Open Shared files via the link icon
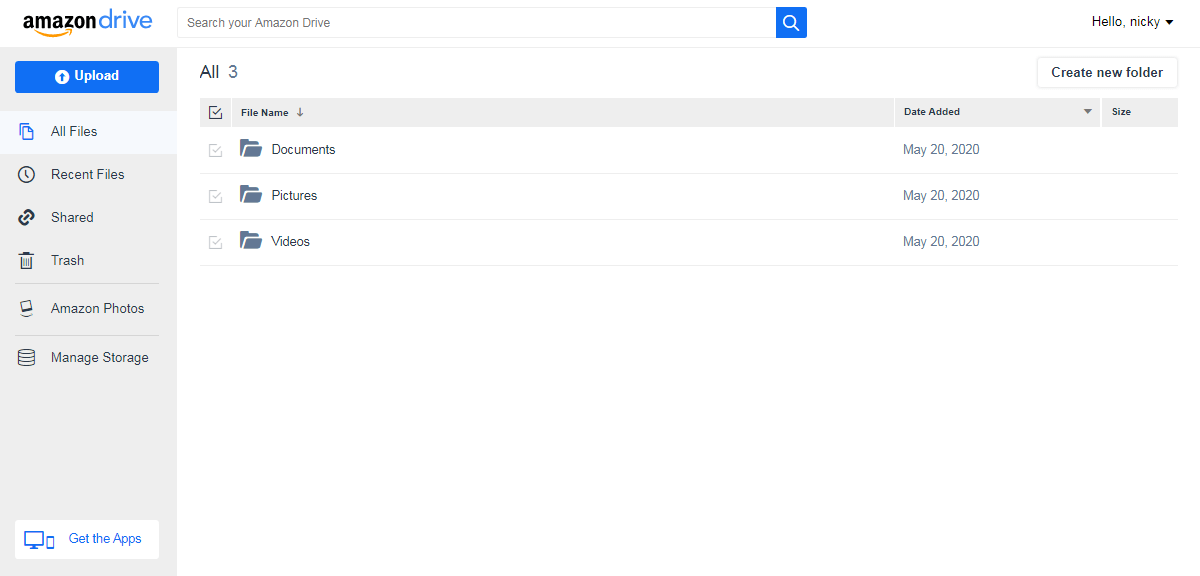This screenshot has width=1200, height=576. click(x=26, y=217)
